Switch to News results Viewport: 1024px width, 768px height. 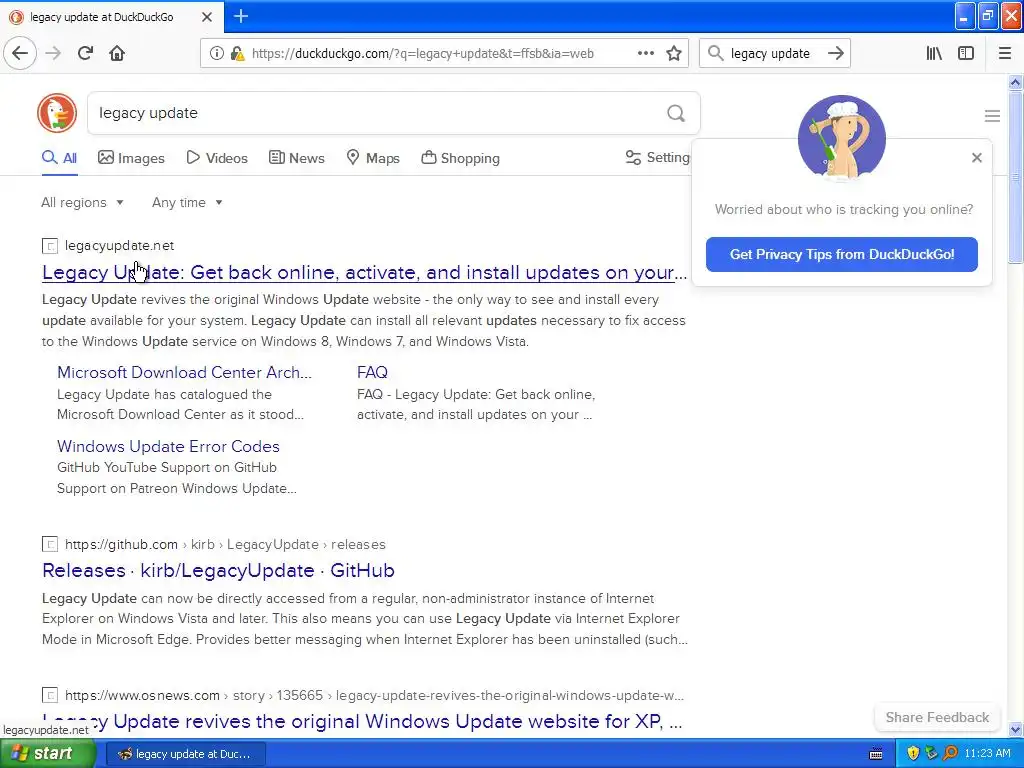(x=296, y=158)
